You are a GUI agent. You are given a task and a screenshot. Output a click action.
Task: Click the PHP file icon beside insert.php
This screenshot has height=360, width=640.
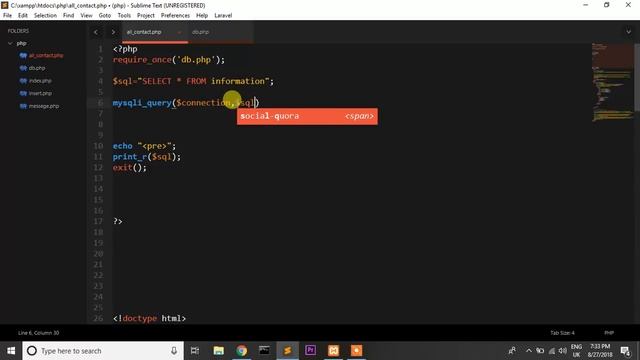point(23,93)
